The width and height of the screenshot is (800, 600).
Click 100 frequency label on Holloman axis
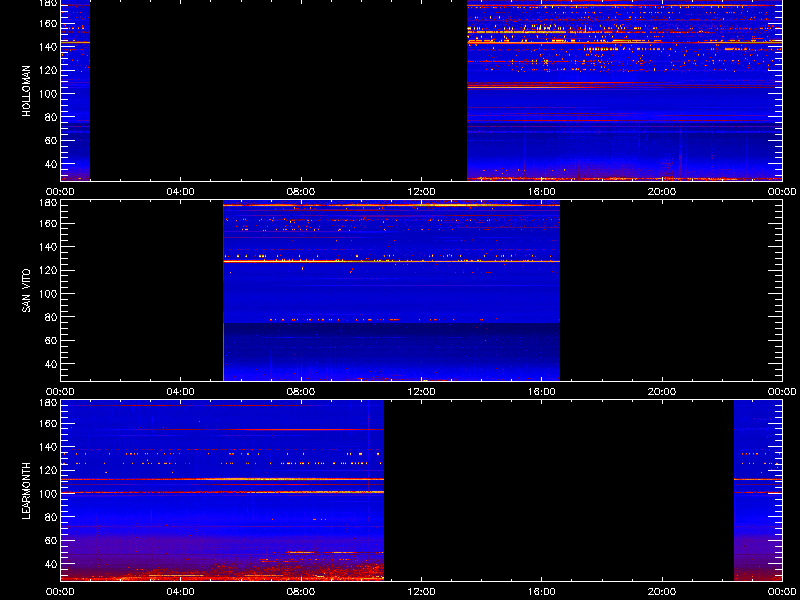coord(48,94)
